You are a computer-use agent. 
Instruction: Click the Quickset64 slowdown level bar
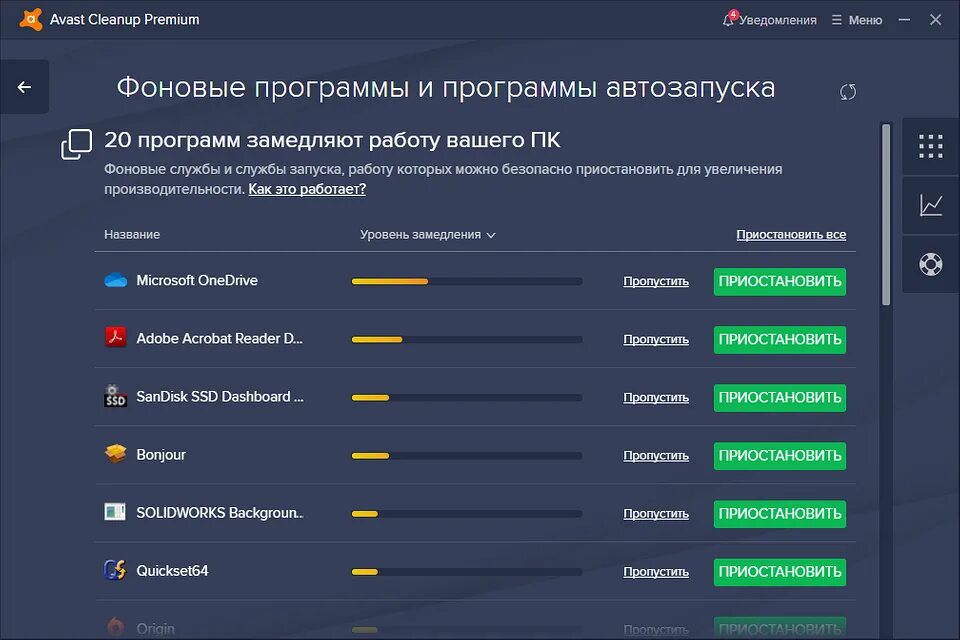(x=467, y=571)
